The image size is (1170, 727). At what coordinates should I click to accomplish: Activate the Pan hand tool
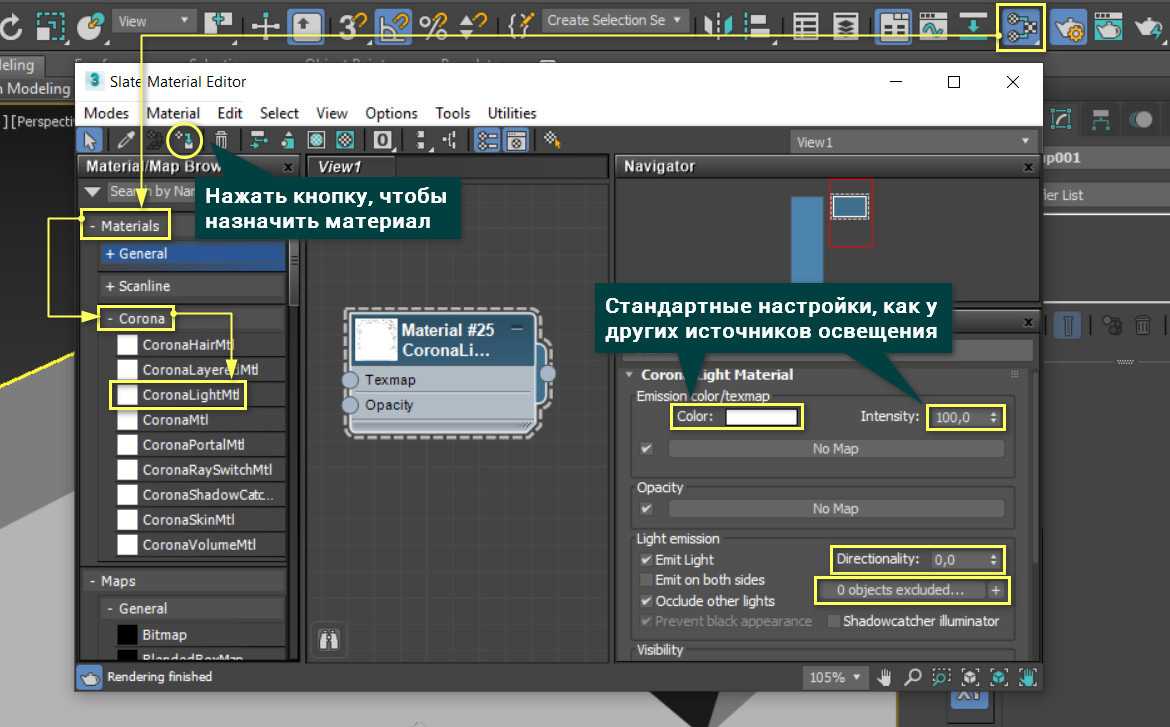pos(885,677)
